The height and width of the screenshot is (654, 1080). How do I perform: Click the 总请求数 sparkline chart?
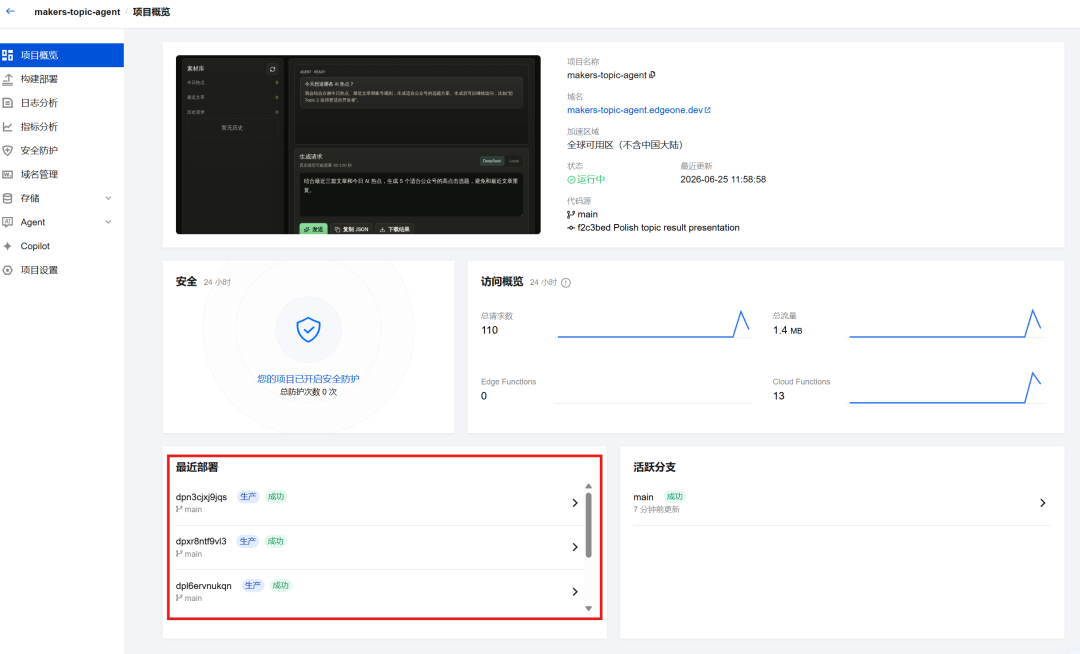(x=654, y=324)
